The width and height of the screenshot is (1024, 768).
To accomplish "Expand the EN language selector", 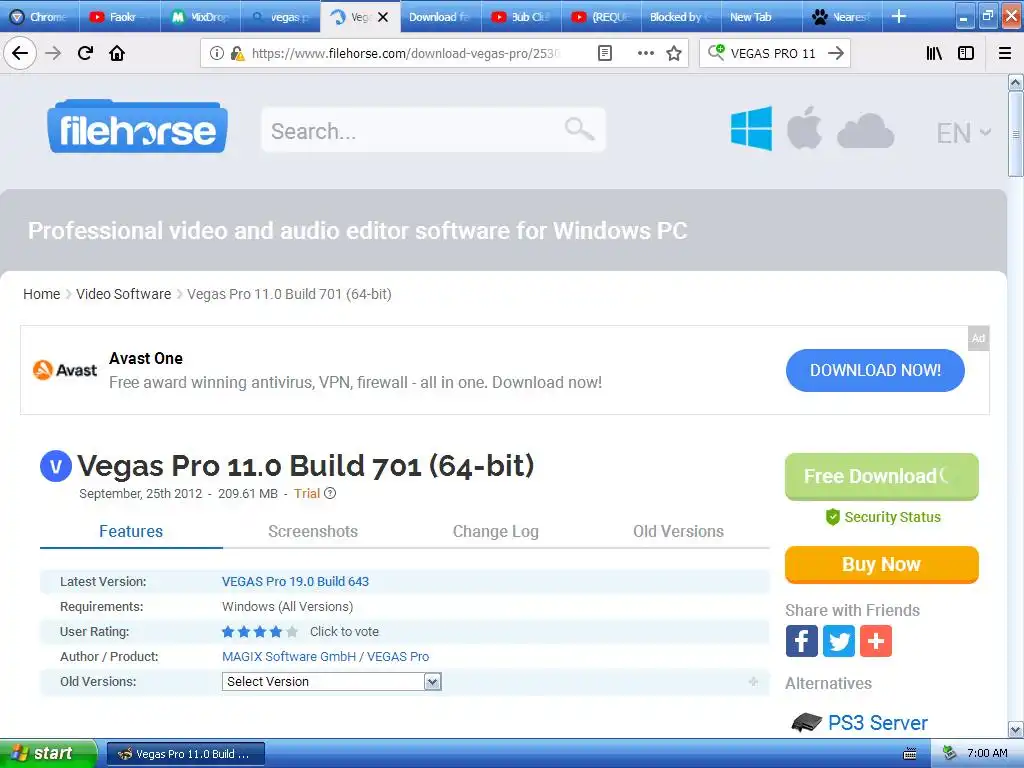I will pos(964,133).
